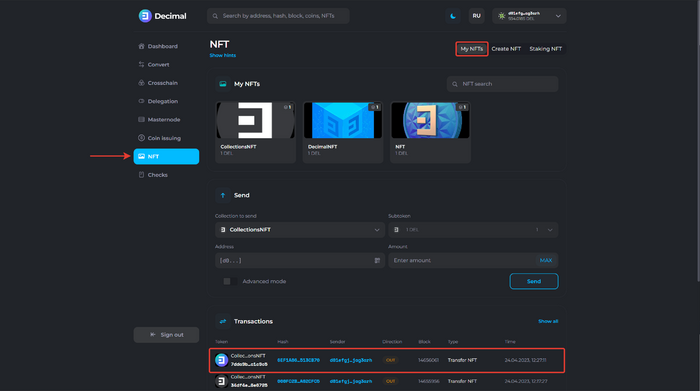Switch to Create NFT tab
This screenshot has height=391, width=700.
coord(506,49)
